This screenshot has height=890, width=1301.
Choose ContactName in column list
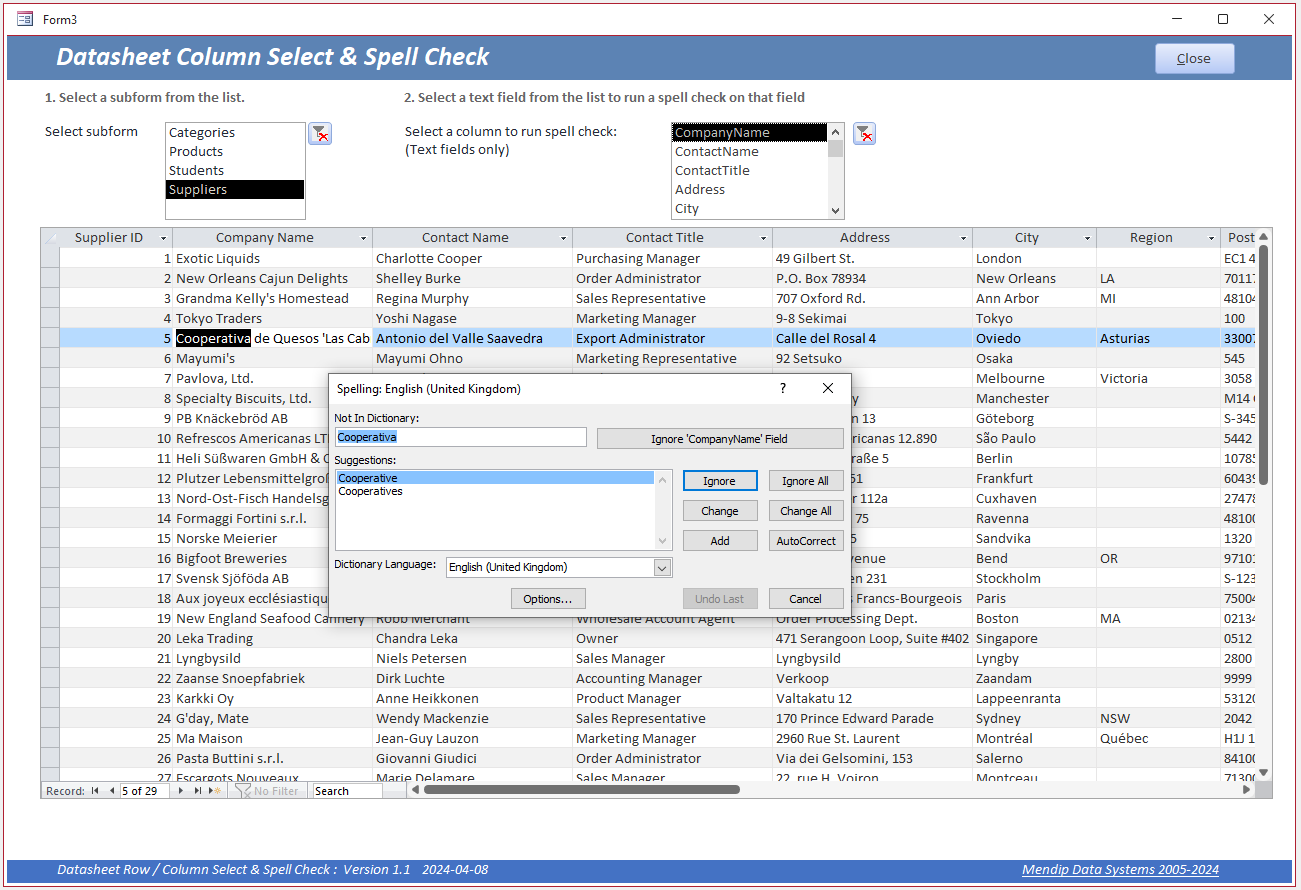pos(750,151)
